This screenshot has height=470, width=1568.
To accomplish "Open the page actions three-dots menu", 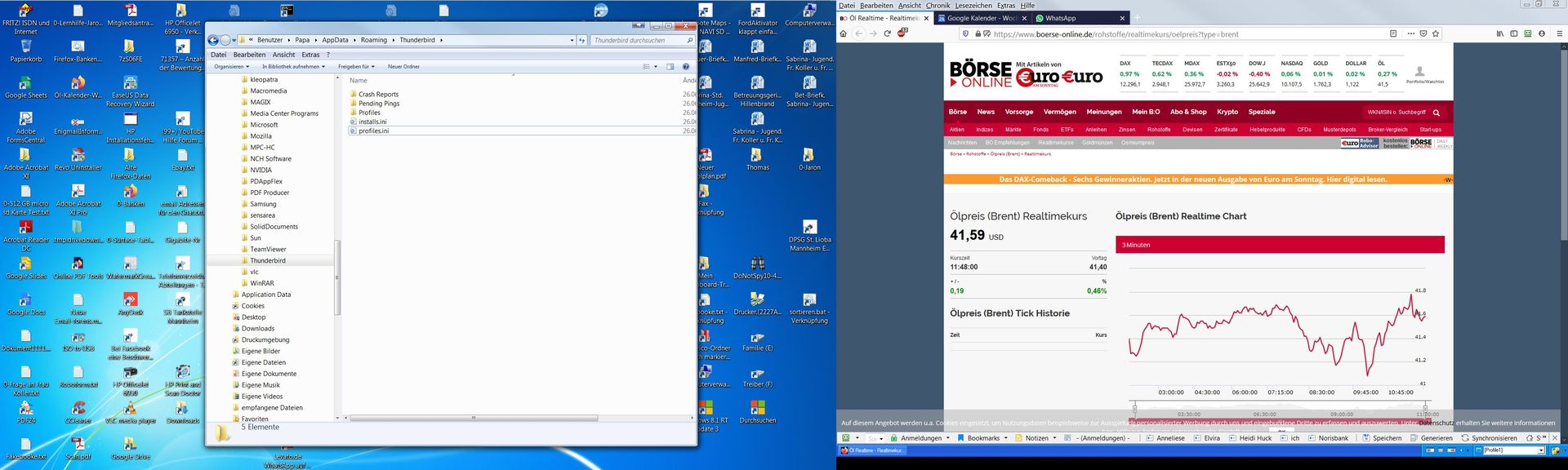I will click(1410, 33).
